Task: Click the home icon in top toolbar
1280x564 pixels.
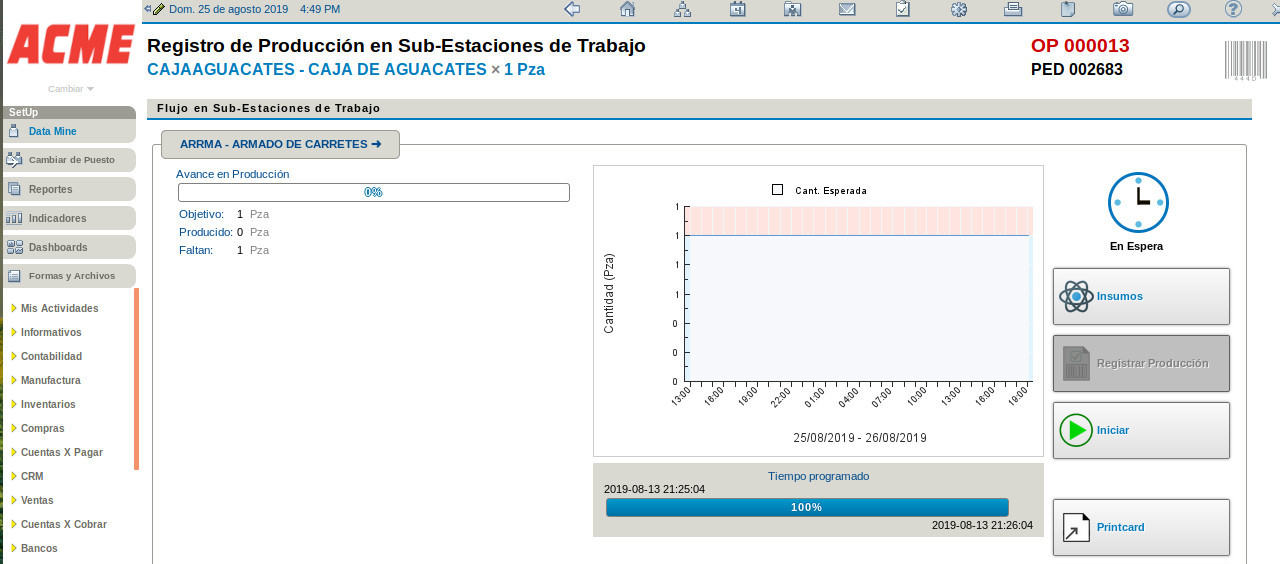Action: pyautogui.click(x=627, y=9)
